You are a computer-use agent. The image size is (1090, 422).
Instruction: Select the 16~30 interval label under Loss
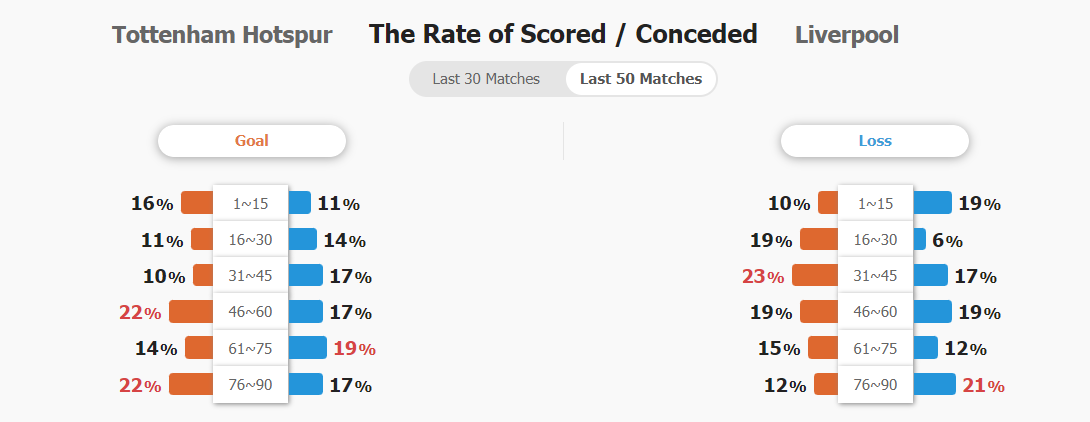[875, 239]
